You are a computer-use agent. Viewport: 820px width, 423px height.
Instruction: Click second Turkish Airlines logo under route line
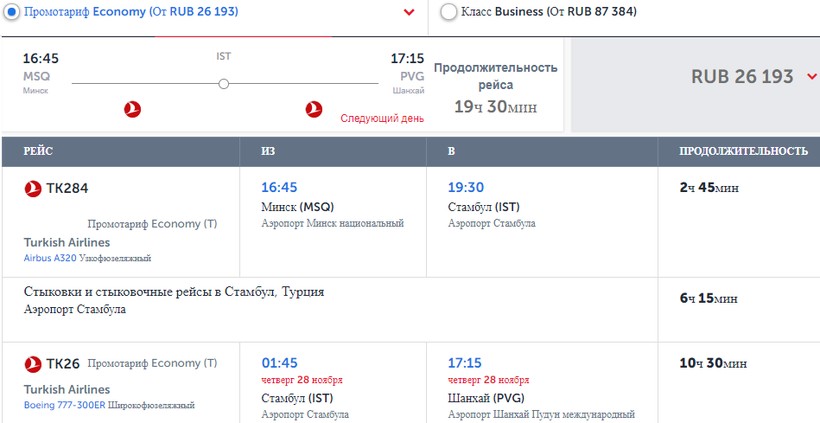click(x=313, y=108)
